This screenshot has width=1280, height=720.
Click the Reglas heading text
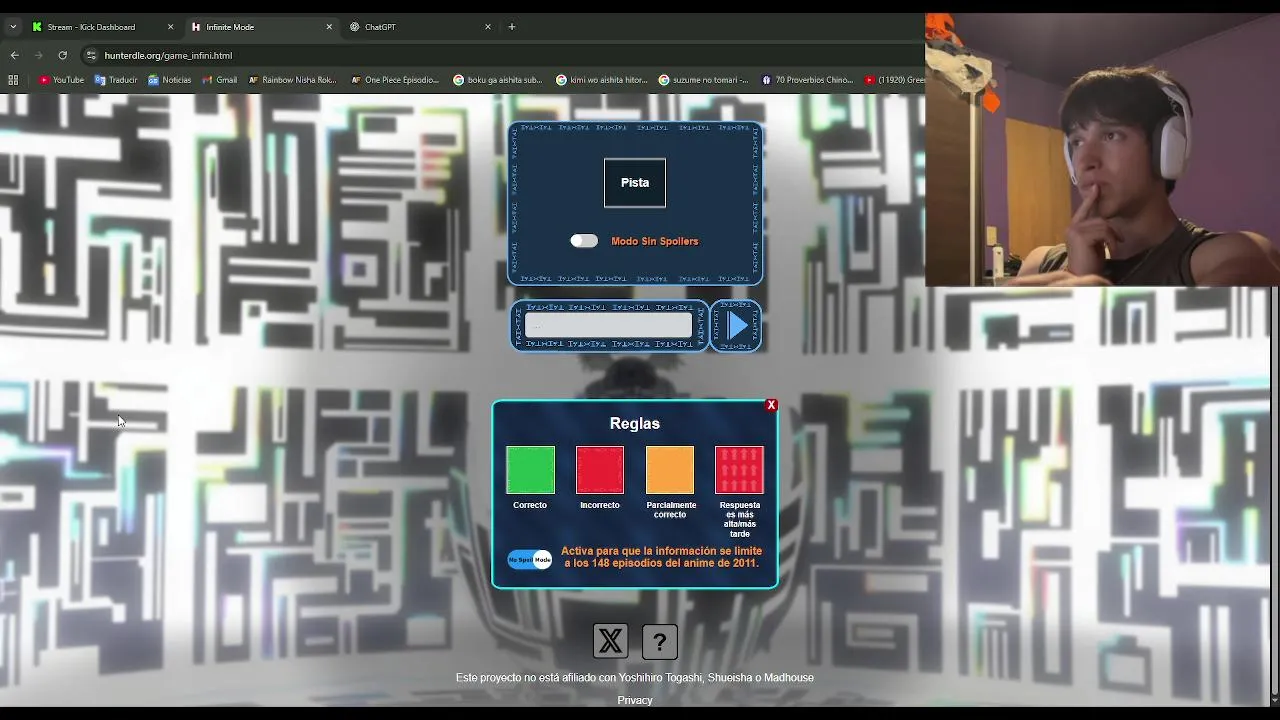click(x=635, y=423)
